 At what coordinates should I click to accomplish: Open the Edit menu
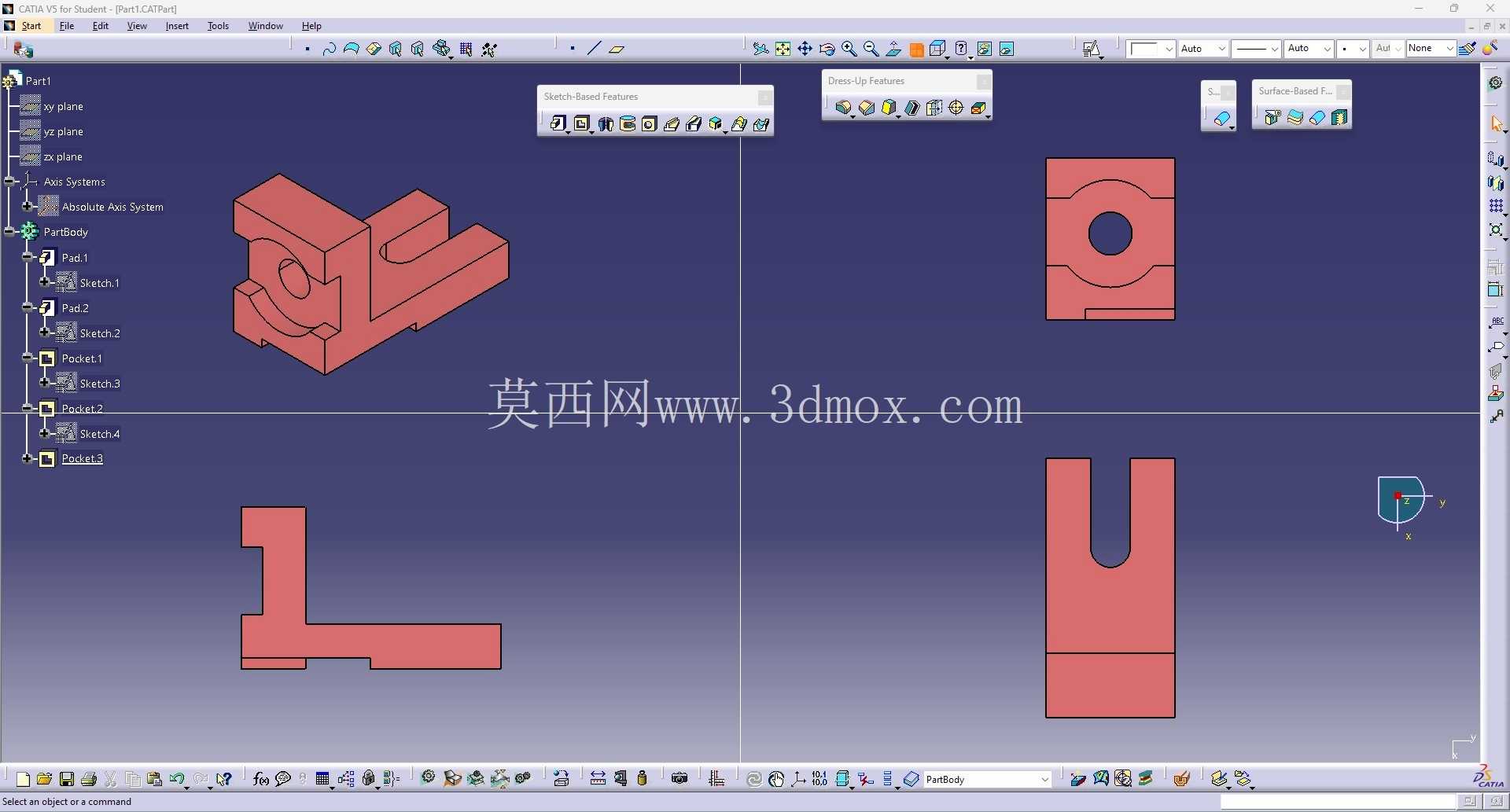tap(101, 26)
